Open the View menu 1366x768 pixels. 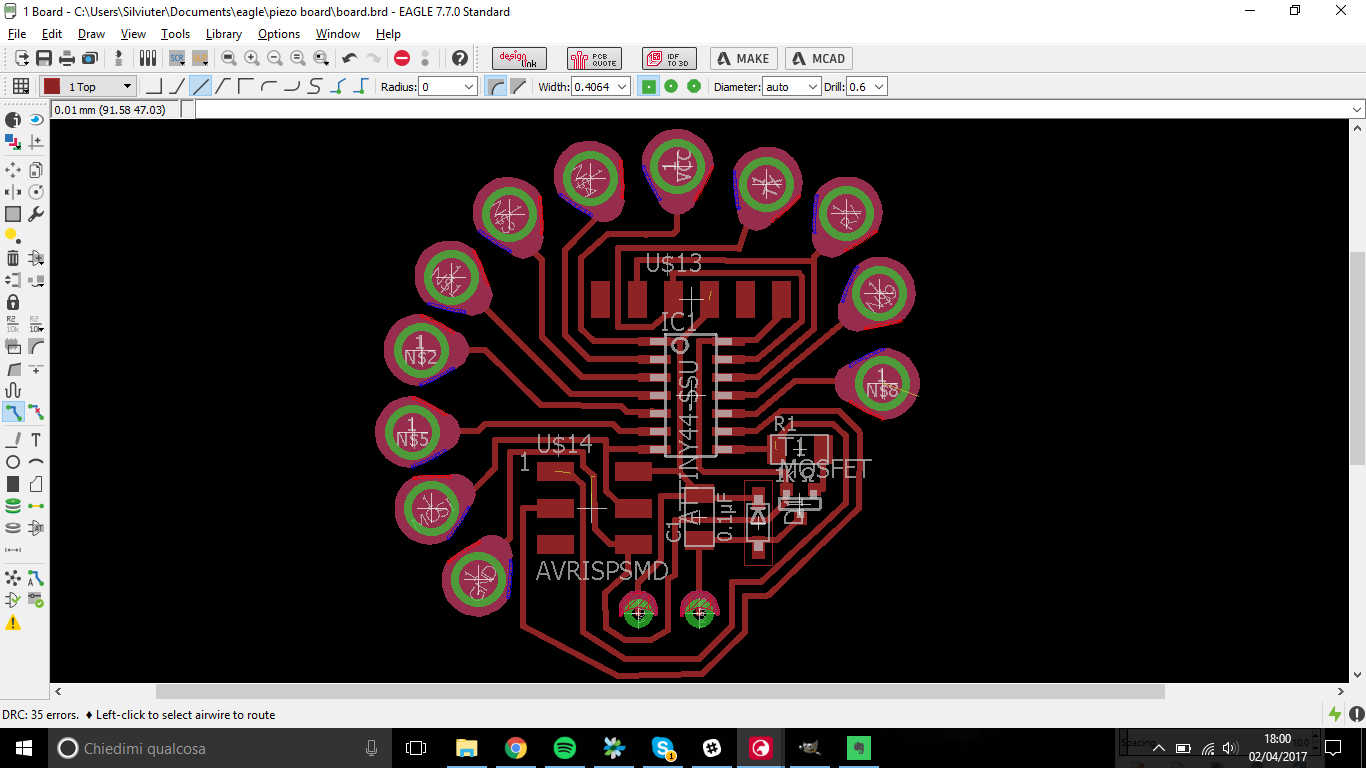(133, 34)
